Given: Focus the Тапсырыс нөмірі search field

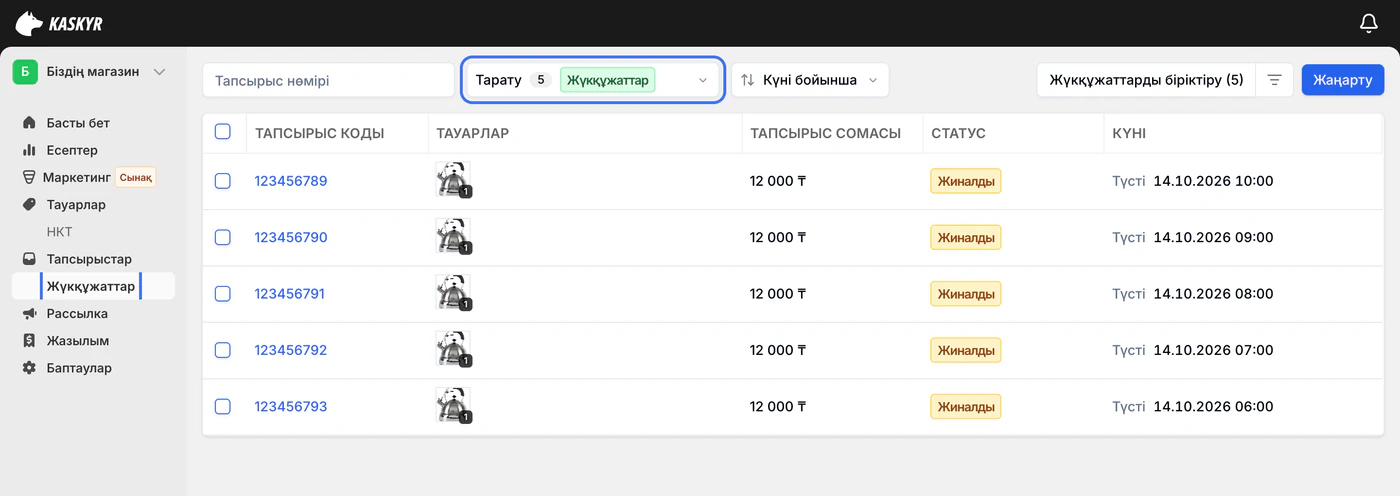Looking at the screenshot, I should coord(328,80).
